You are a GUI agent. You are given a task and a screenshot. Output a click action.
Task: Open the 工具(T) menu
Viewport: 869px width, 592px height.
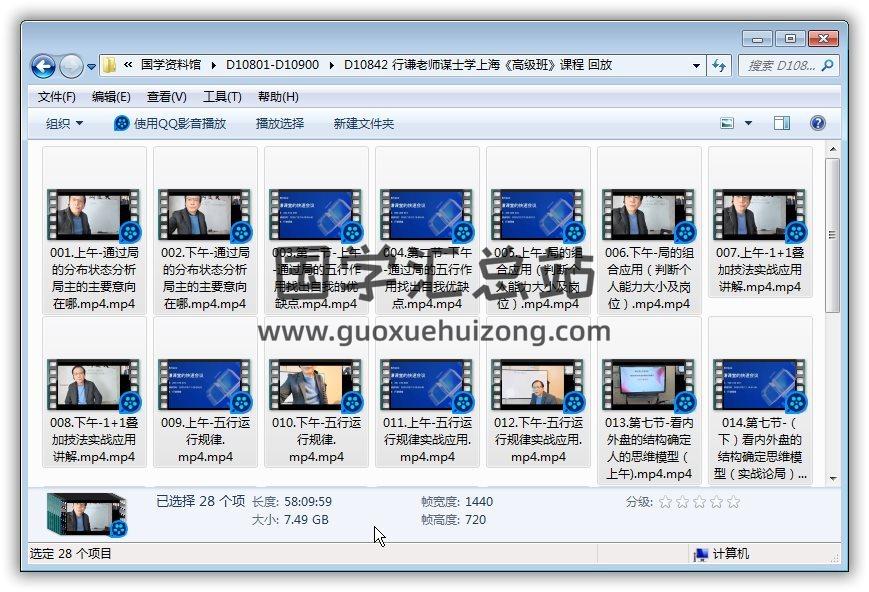[x=221, y=97]
